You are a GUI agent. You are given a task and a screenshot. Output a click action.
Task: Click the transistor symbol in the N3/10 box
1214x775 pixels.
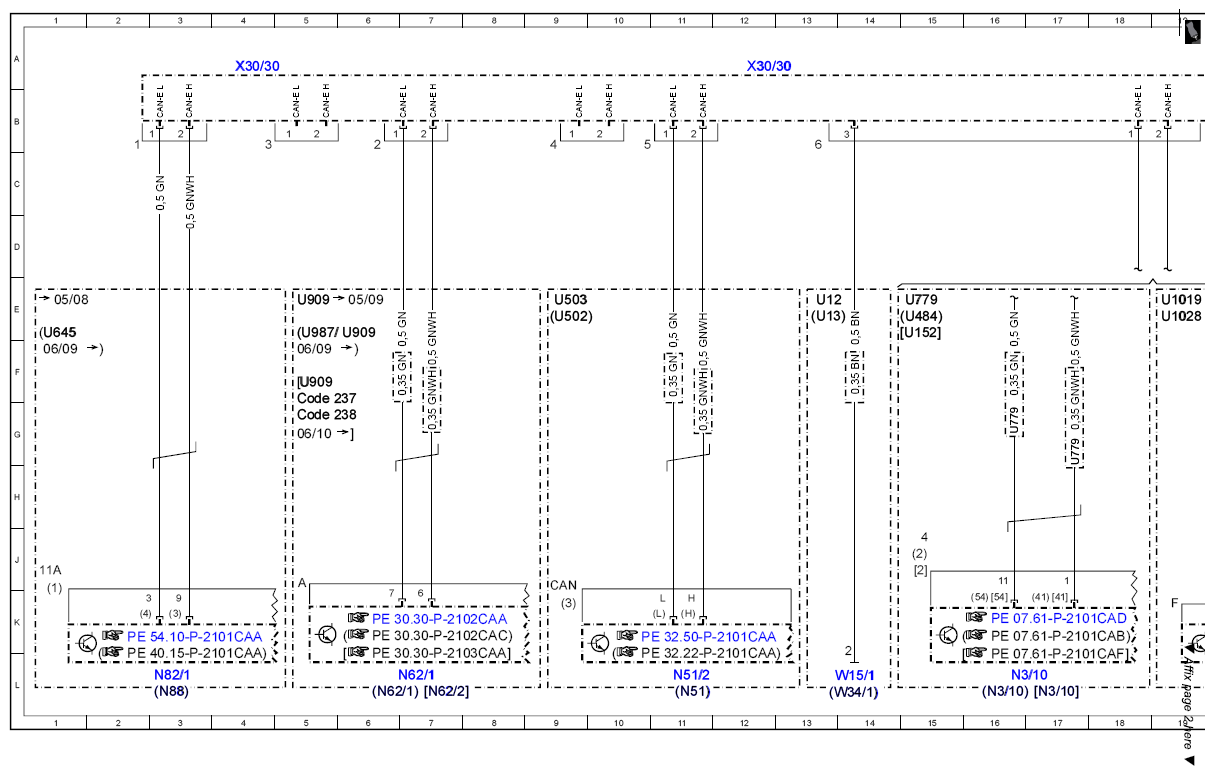[x=948, y=635]
